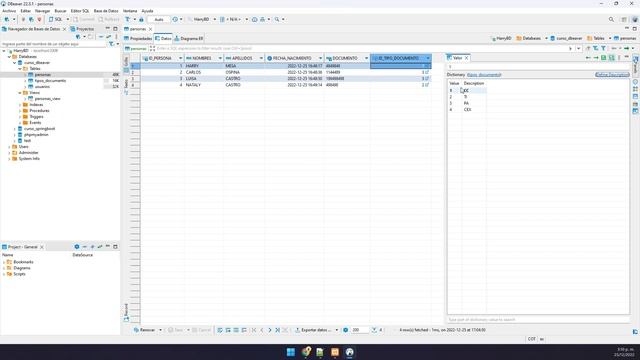Select the Datos tab
640x360 pixels.
pyautogui.click(x=163, y=38)
